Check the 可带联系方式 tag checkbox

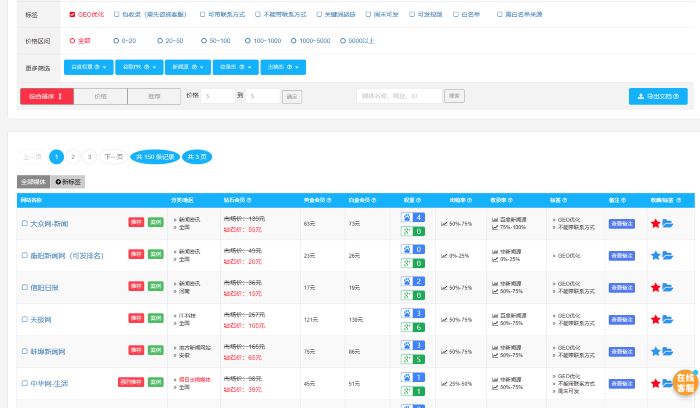(202, 14)
